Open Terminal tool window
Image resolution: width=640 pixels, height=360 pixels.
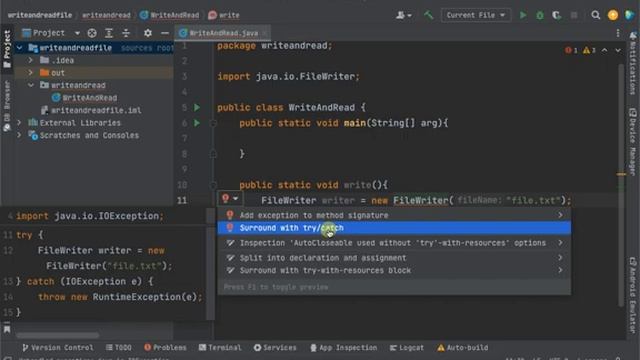coord(220,348)
